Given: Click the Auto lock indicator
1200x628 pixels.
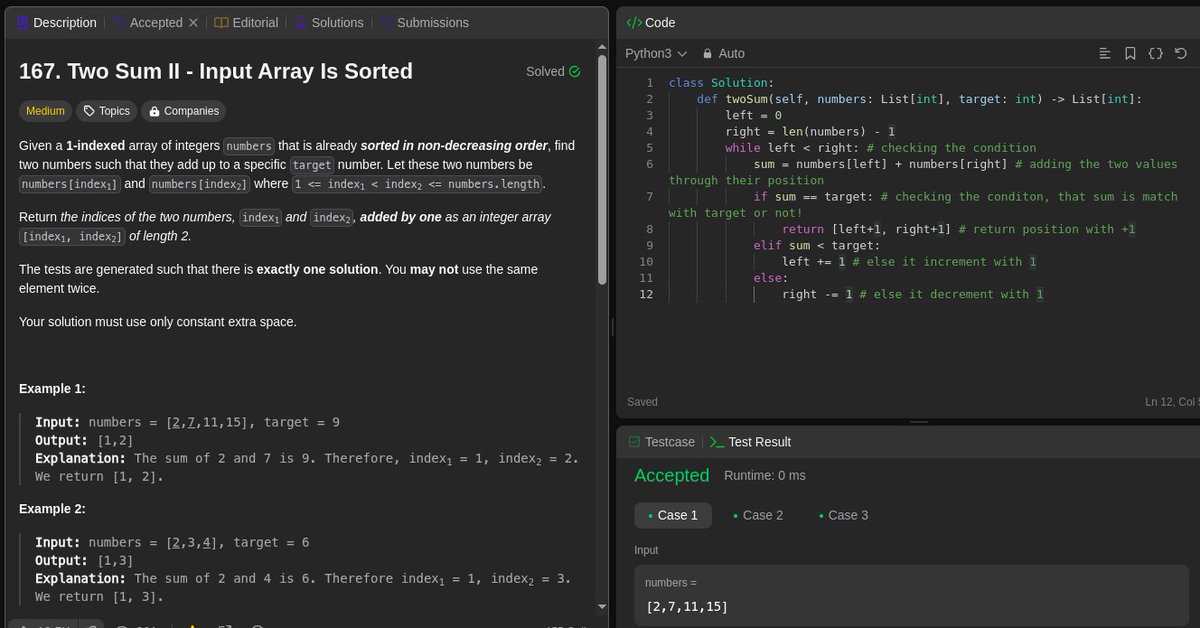Looking at the screenshot, I should 723,53.
